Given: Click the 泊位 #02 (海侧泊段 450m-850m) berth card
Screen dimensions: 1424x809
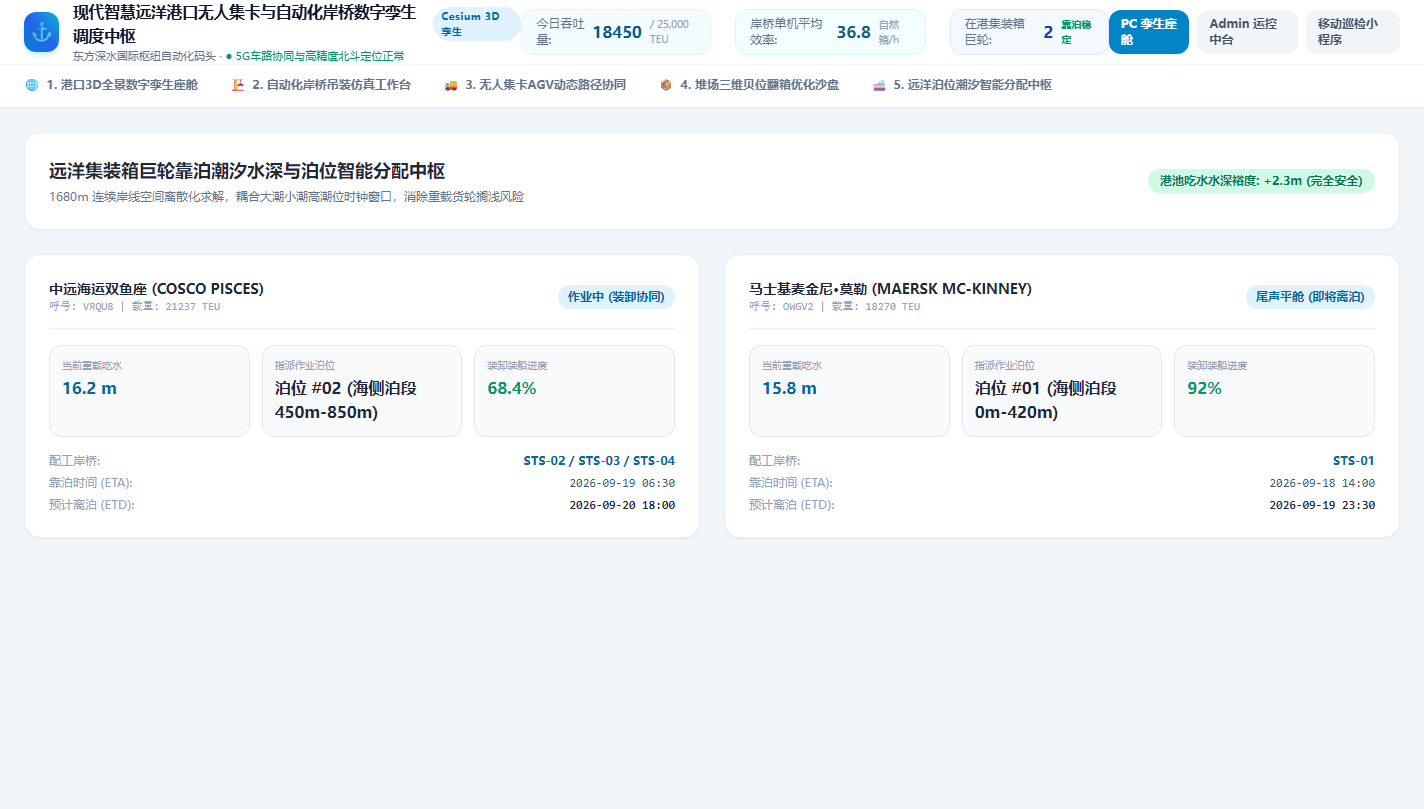Looking at the screenshot, I should tap(362, 391).
